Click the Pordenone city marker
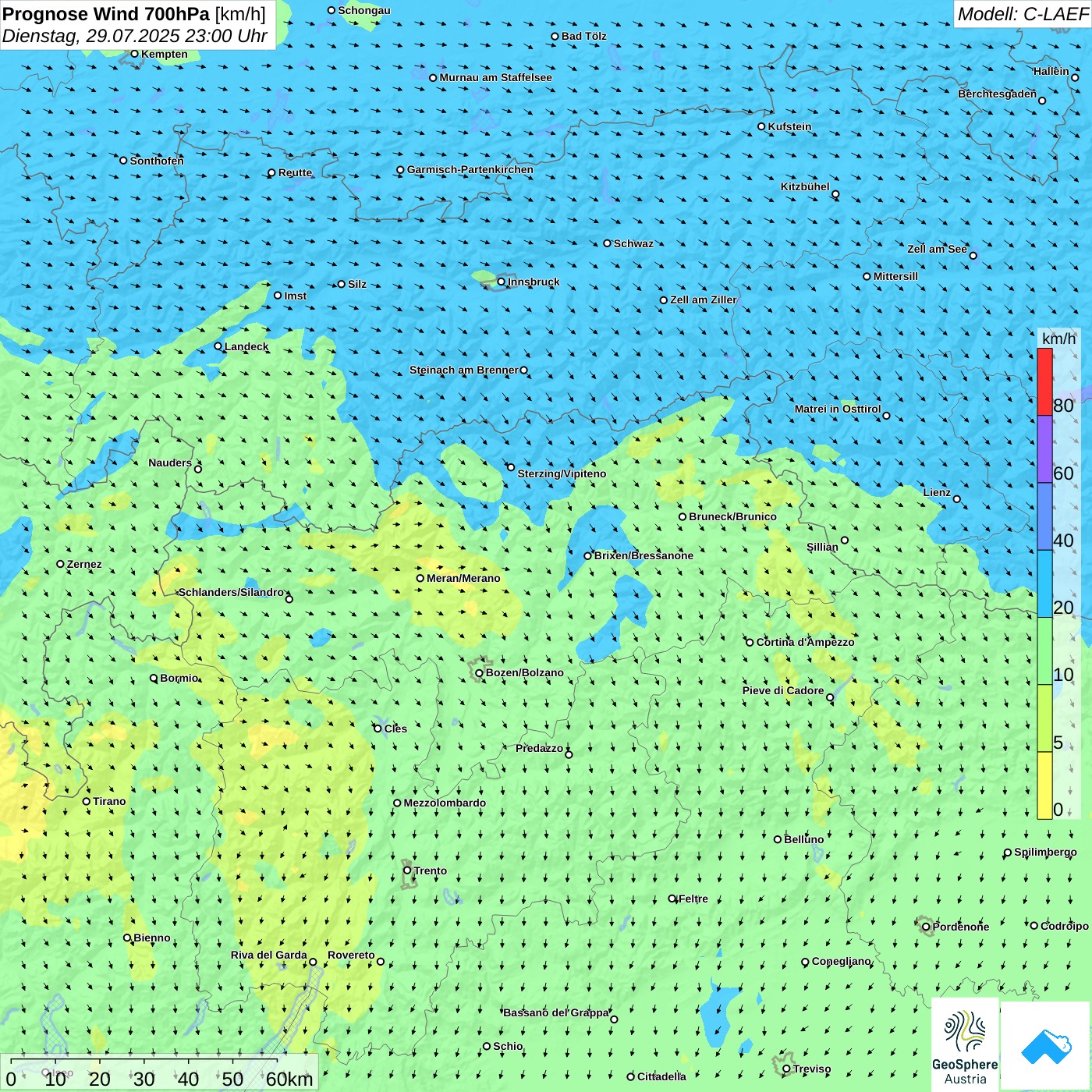Viewport: 1092px width, 1092px height. (x=927, y=927)
